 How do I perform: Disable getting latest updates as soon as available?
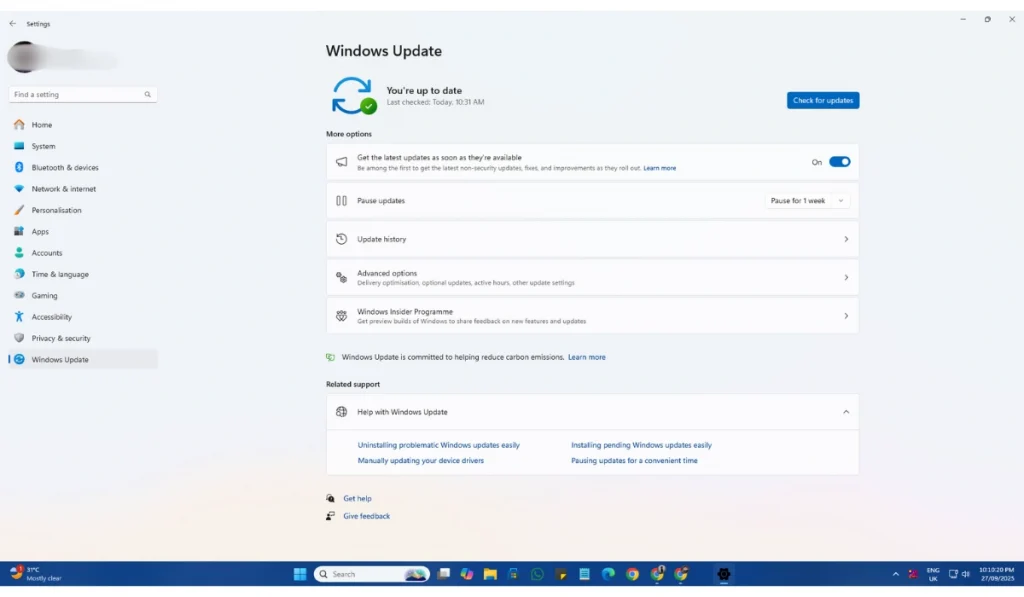[838, 161]
